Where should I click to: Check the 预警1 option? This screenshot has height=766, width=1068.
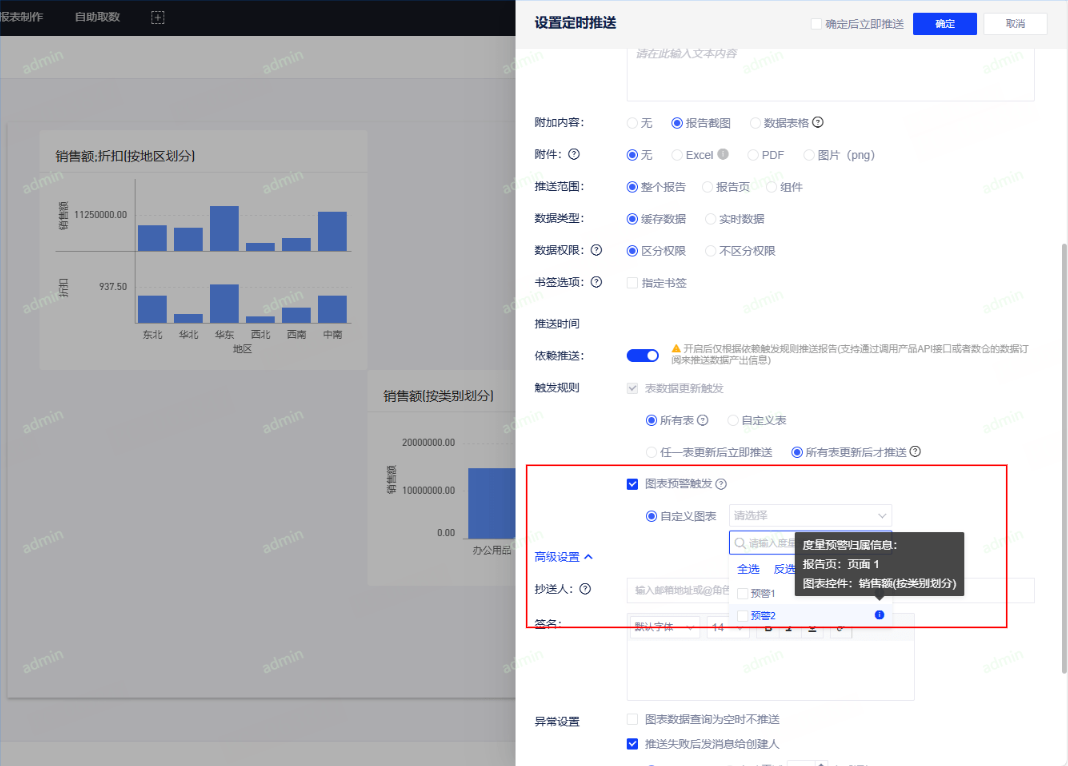click(x=743, y=594)
